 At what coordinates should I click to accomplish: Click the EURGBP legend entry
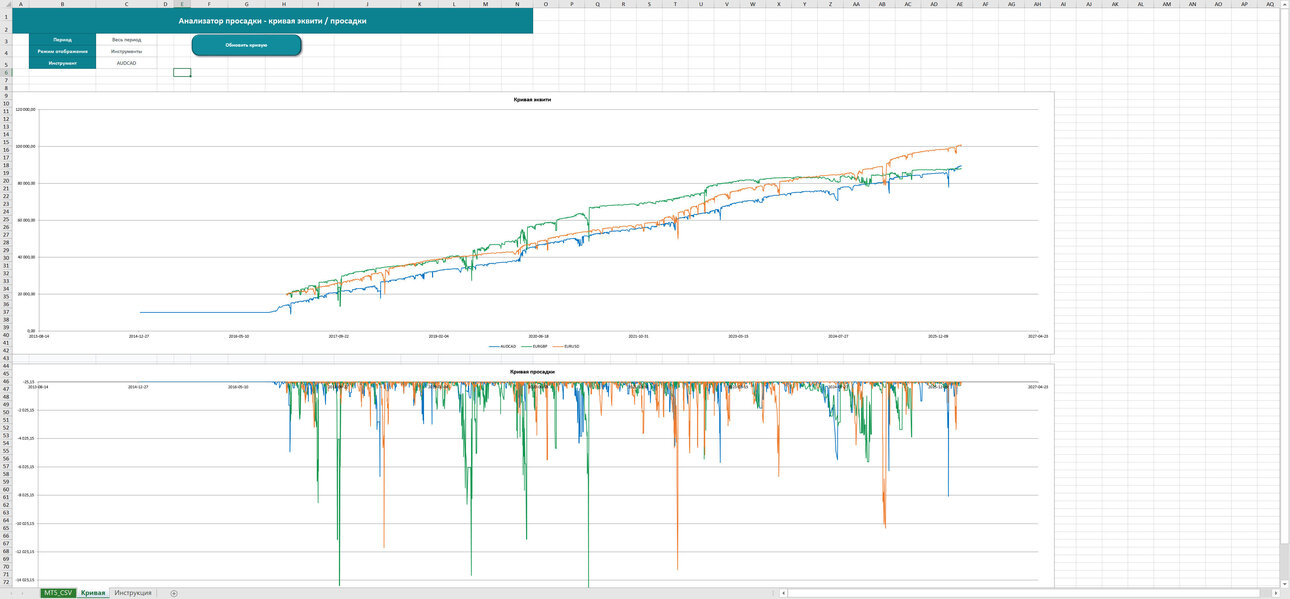[534, 346]
